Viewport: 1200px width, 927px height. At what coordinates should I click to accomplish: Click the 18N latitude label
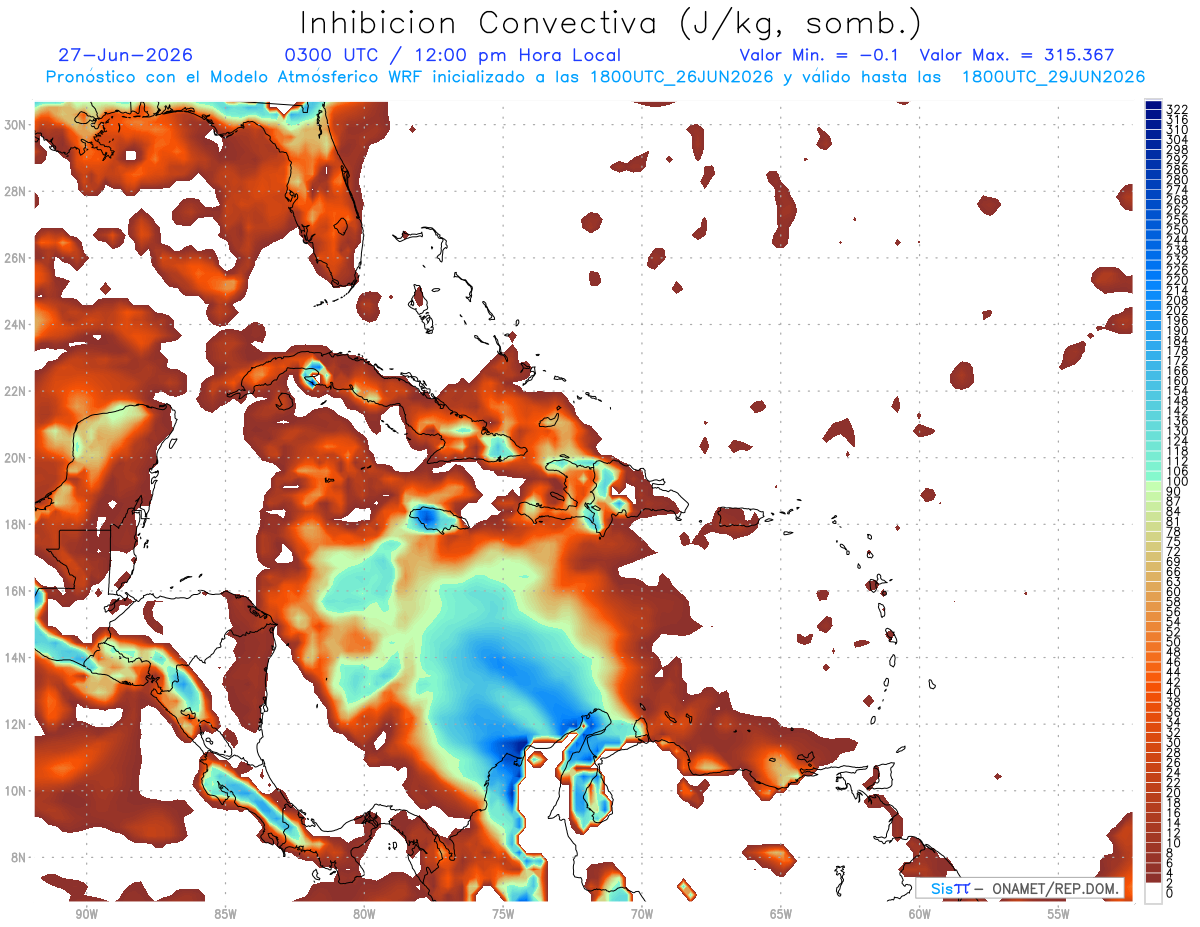(14, 524)
